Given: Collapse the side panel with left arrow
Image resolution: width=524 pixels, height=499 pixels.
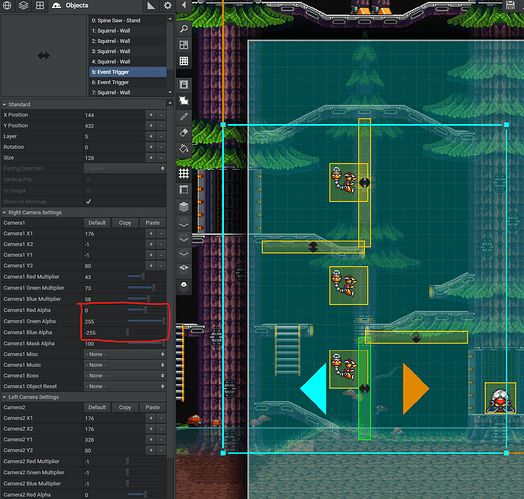Looking at the screenshot, I should click(184, 5).
